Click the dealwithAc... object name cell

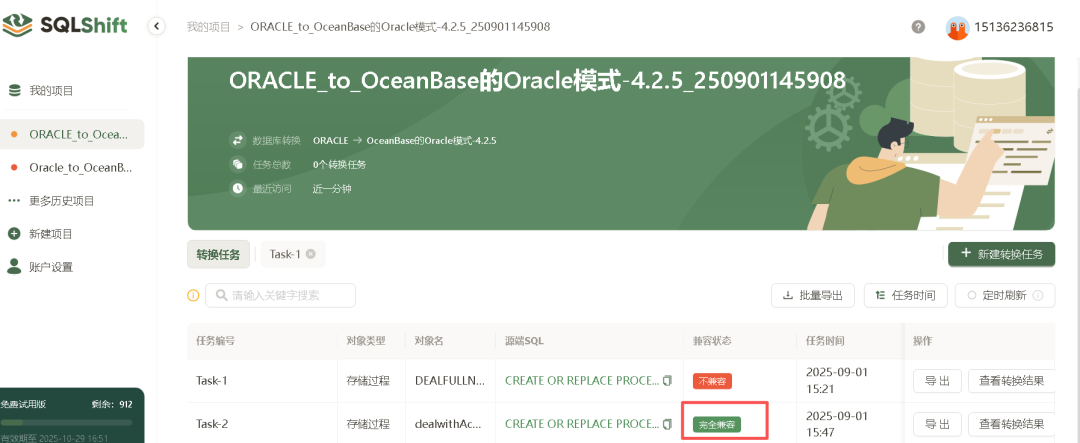click(450, 424)
